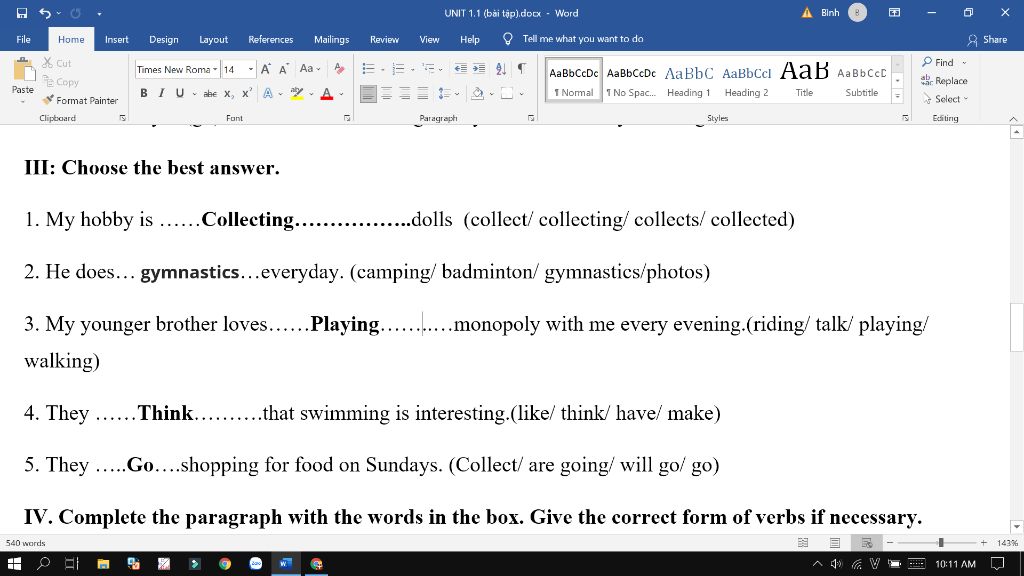Toggle Underline formatting
1024x576 pixels.
[x=180, y=93]
